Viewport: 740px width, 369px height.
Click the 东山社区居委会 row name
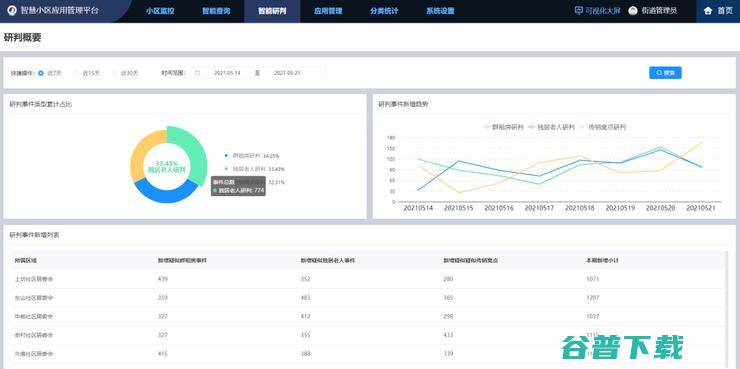click(34, 298)
